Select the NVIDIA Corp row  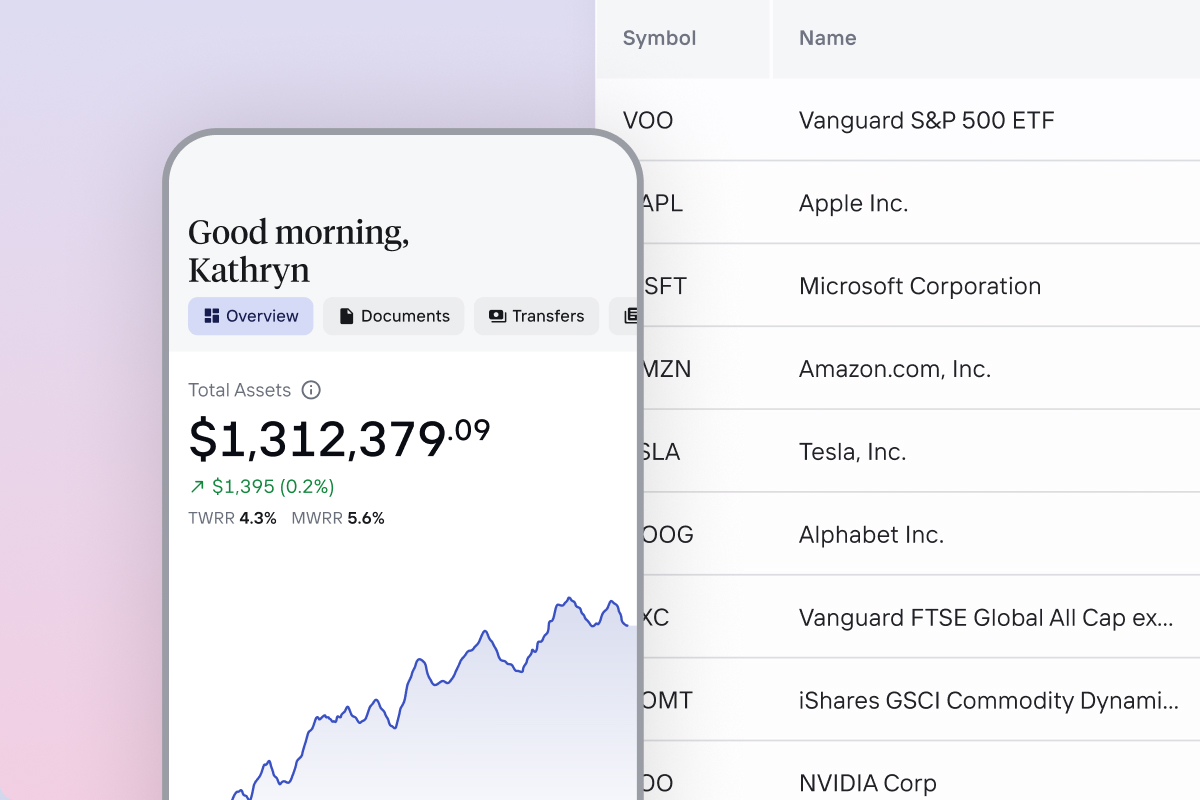(x=867, y=783)
